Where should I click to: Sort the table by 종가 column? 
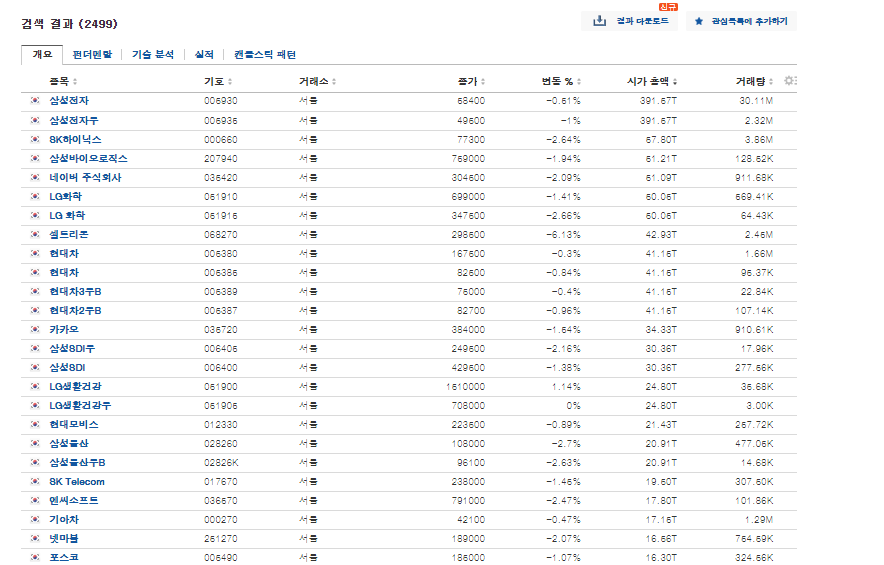click(471, 81)
